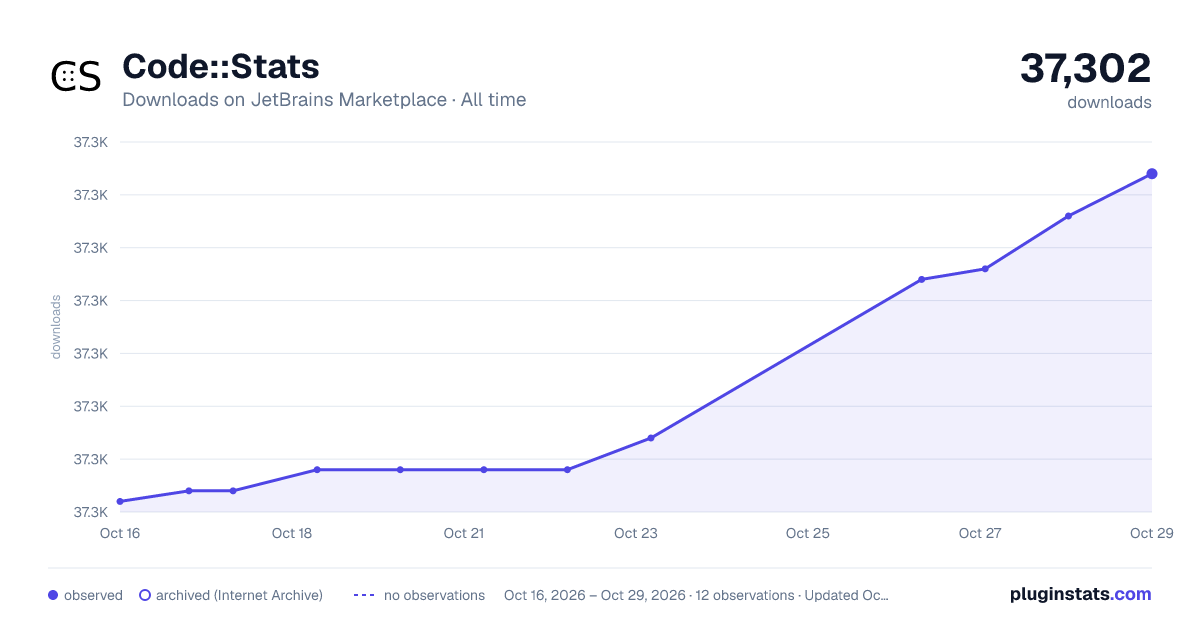
Task: Click the 'downloads' label under 37,302
Action: pyautogui.click(x=1109, y=102)
